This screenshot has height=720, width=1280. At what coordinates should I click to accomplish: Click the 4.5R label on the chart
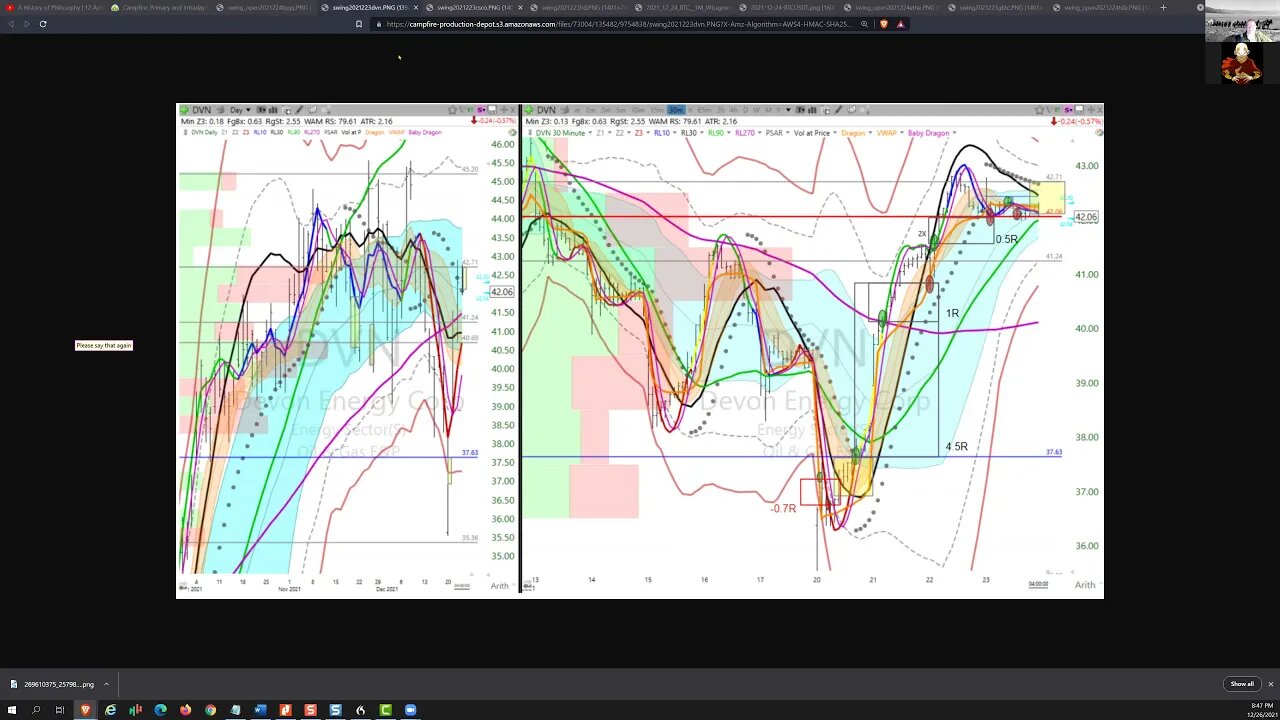pyautogui.click(x=956, y=447)
